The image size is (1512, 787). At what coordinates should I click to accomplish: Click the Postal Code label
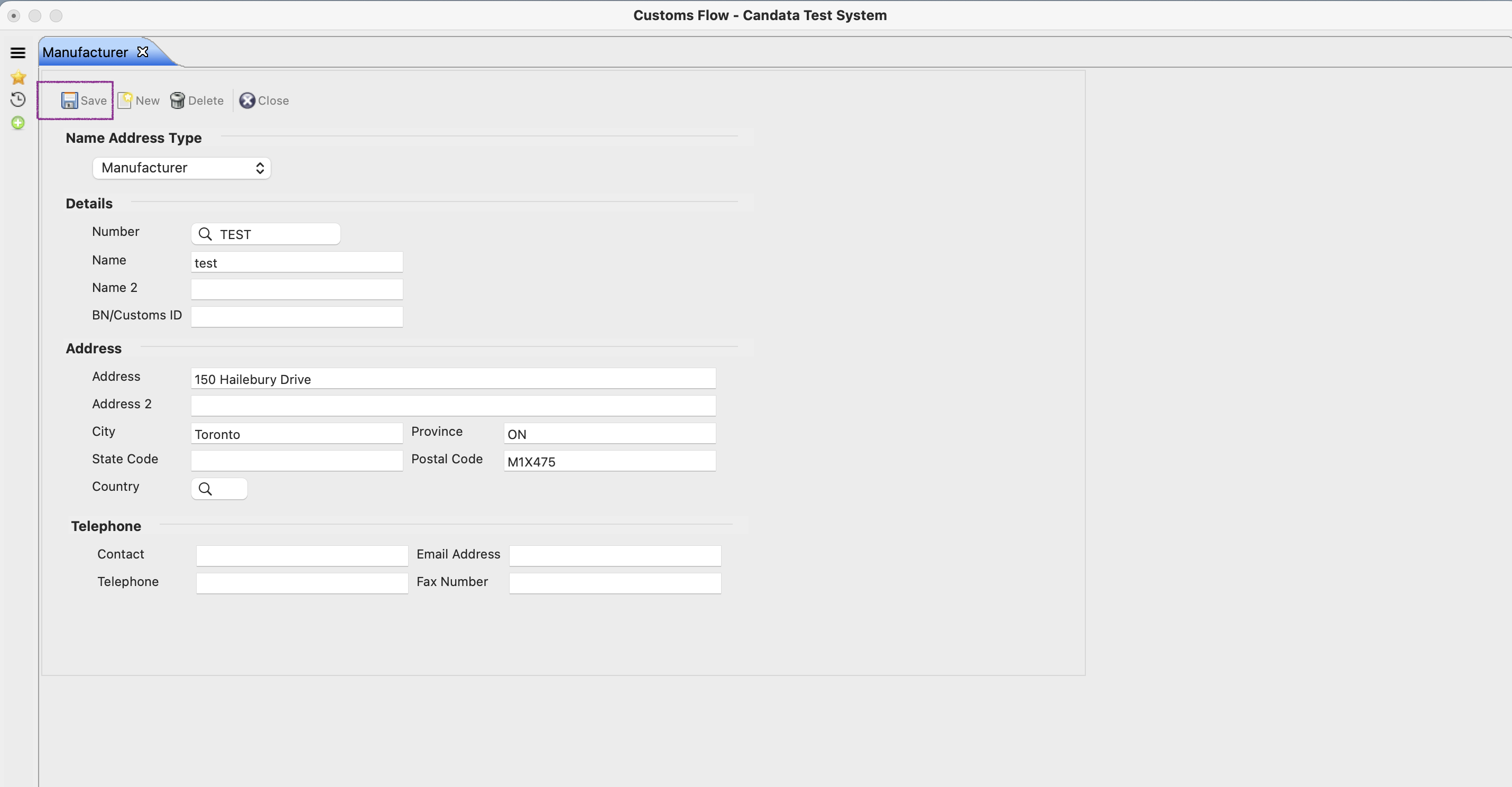[447, 459]
